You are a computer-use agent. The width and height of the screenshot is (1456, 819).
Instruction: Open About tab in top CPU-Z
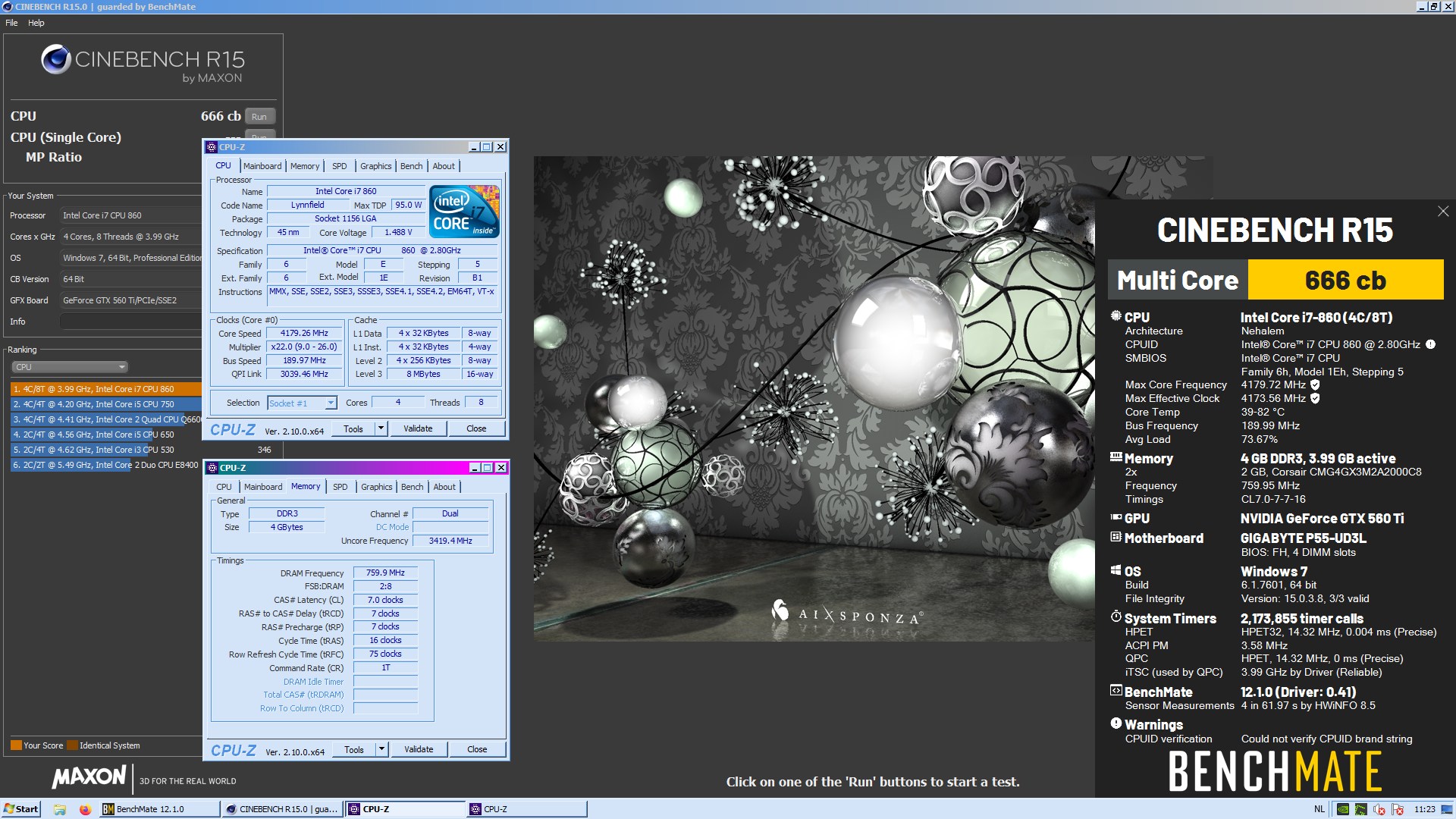click(444, 166)
